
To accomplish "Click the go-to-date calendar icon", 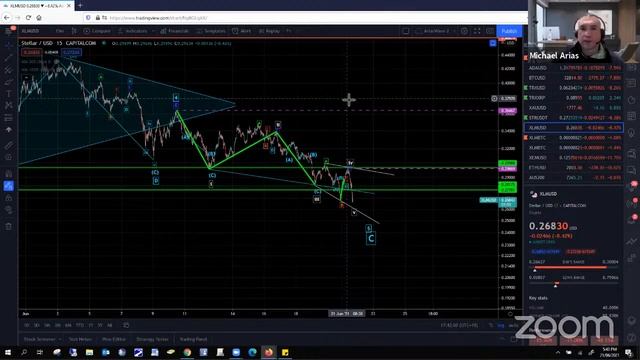I will pyautogui.click(x=126, y=325).
